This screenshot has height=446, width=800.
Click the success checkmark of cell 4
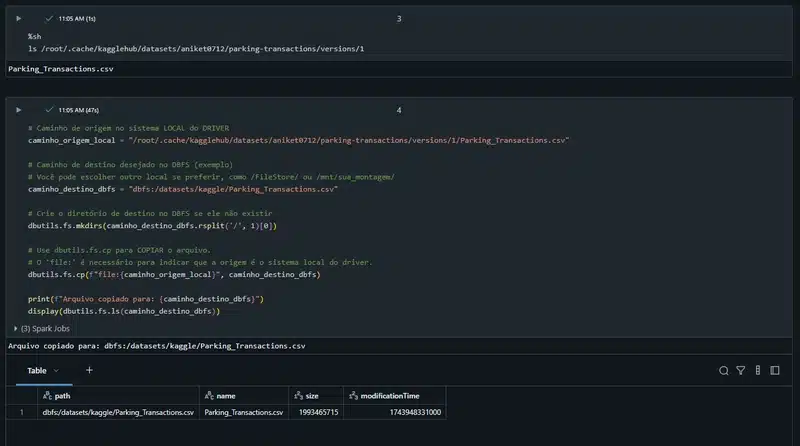49,110
